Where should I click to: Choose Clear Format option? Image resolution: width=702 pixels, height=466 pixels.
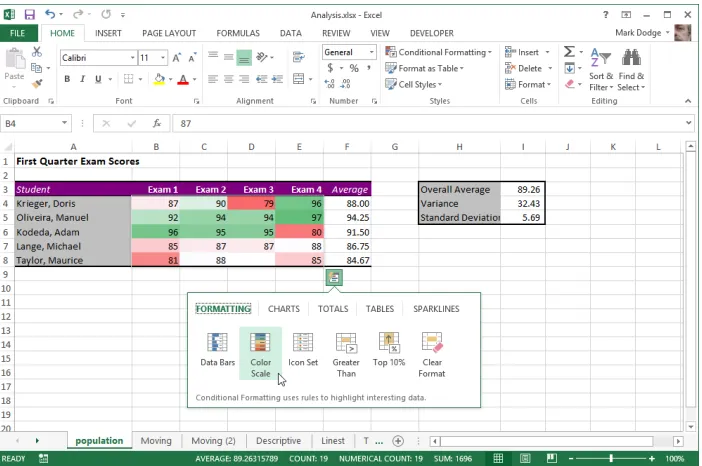pos(432,355)
